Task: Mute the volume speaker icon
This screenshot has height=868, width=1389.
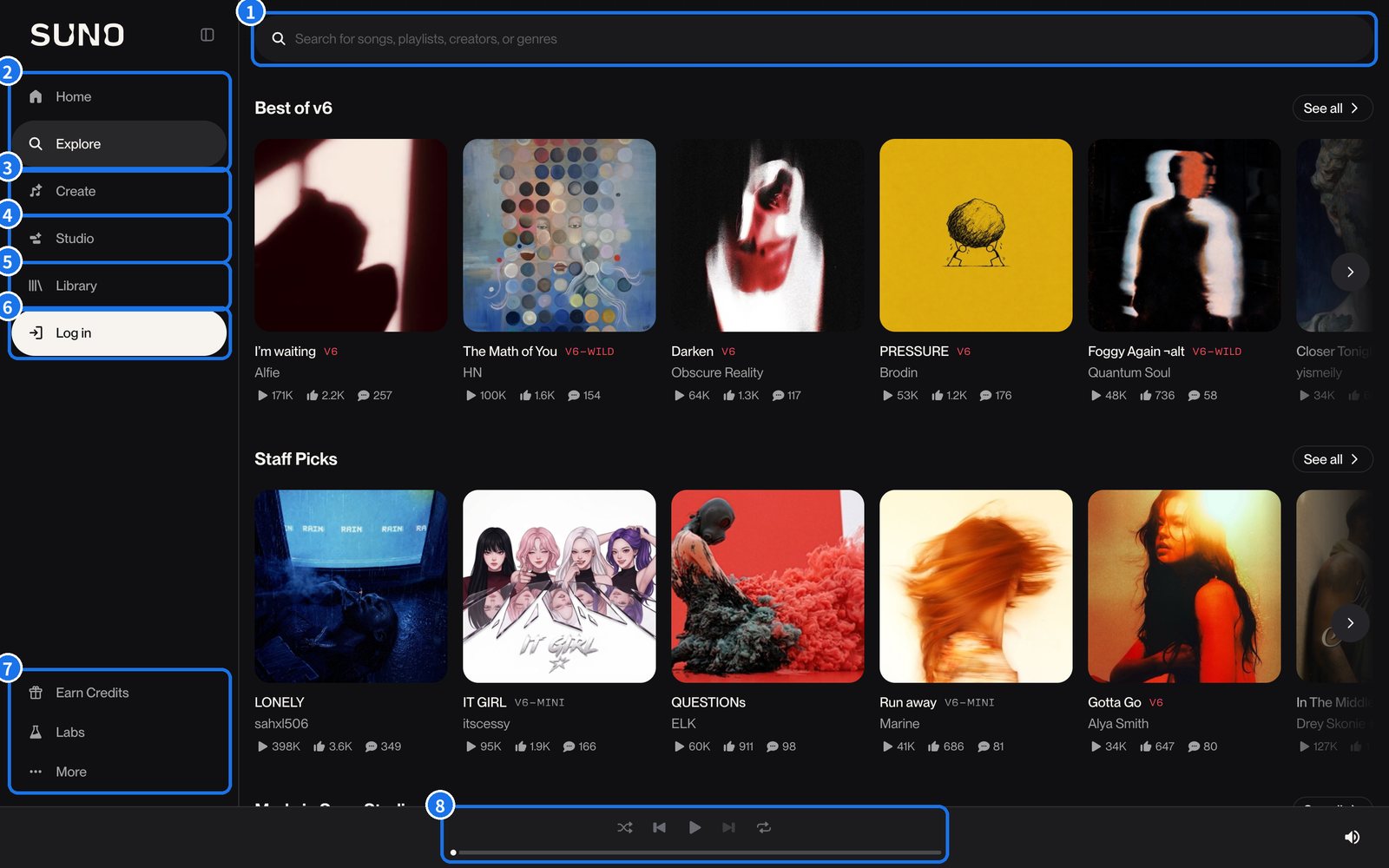Action: 1352,837
